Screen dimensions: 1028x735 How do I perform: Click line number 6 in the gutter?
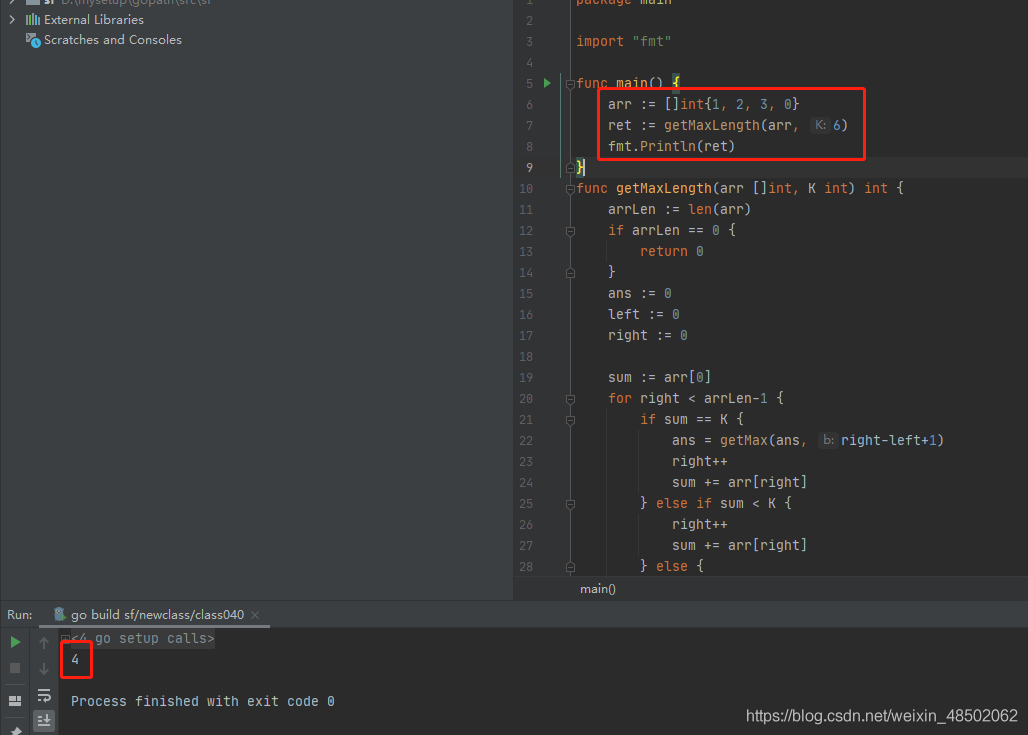coord(529,105)
